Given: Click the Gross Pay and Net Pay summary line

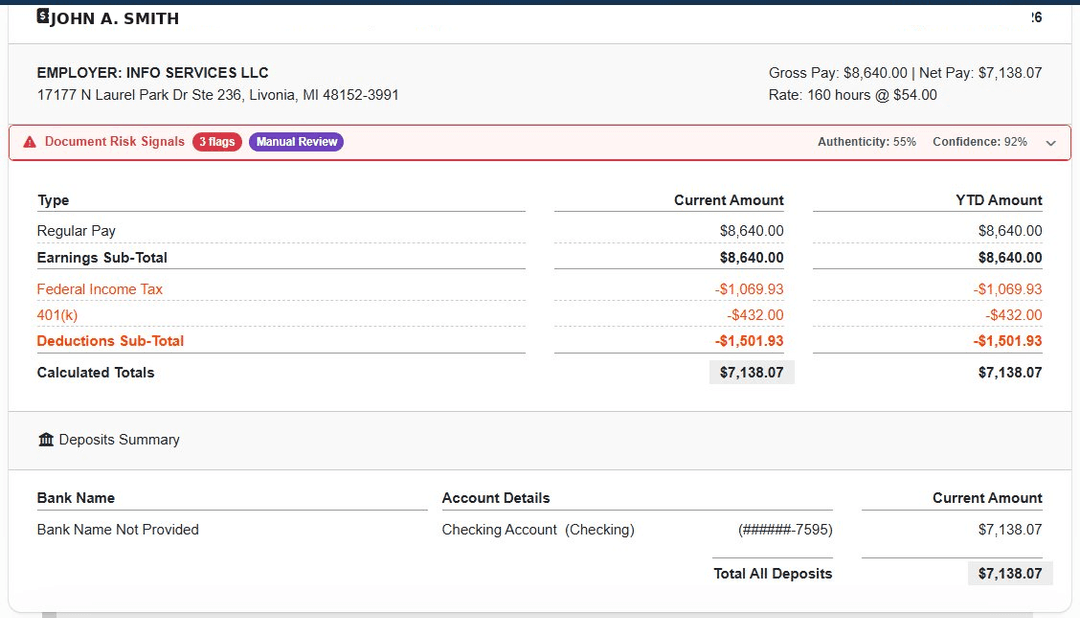Looking at the screenshot, I should pyautogui.click(x=905, y=73).
